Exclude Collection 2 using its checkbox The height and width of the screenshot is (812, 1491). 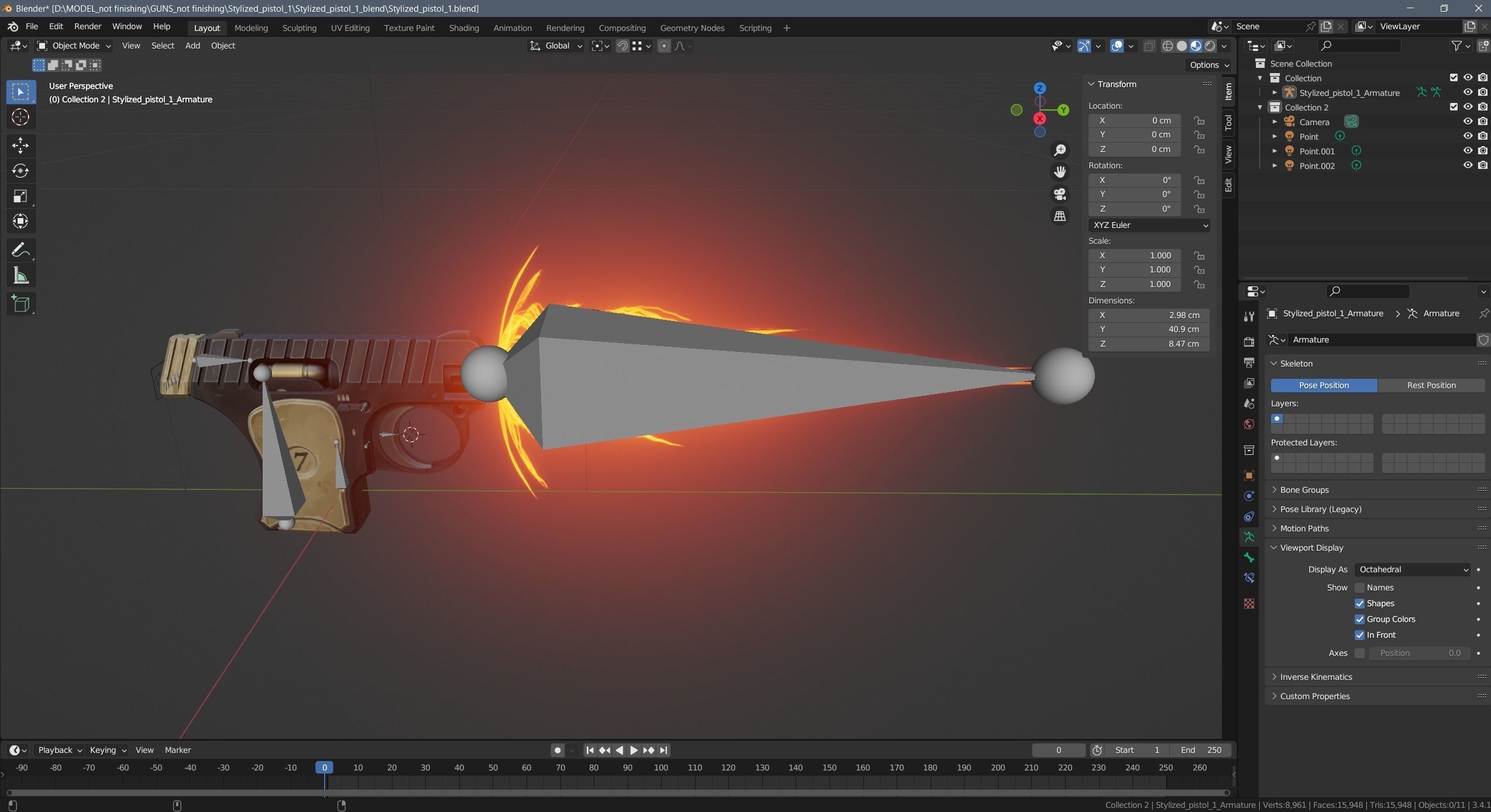coord(1454,107)
